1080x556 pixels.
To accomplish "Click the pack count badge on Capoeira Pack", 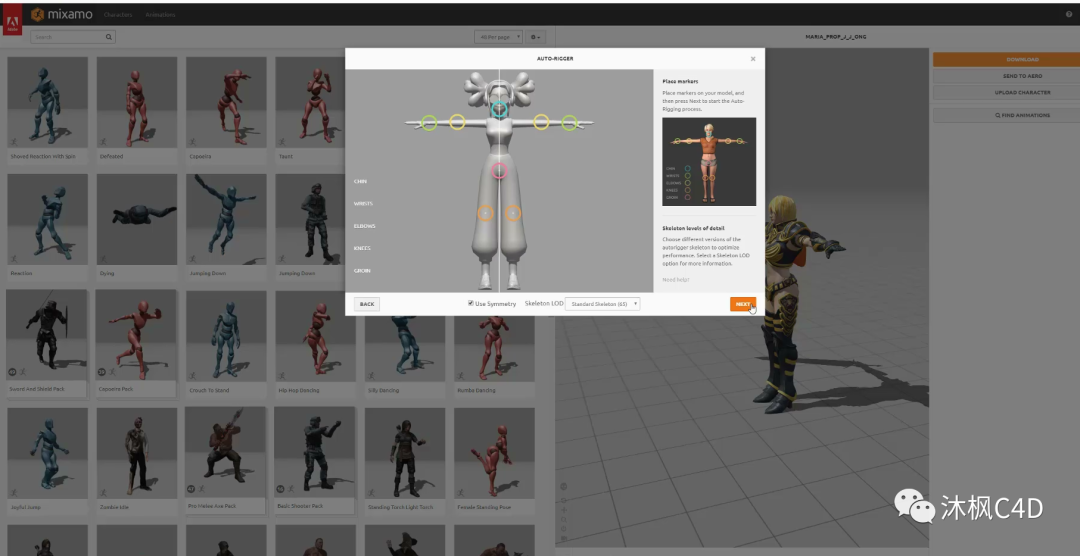I will pos(102,372).
